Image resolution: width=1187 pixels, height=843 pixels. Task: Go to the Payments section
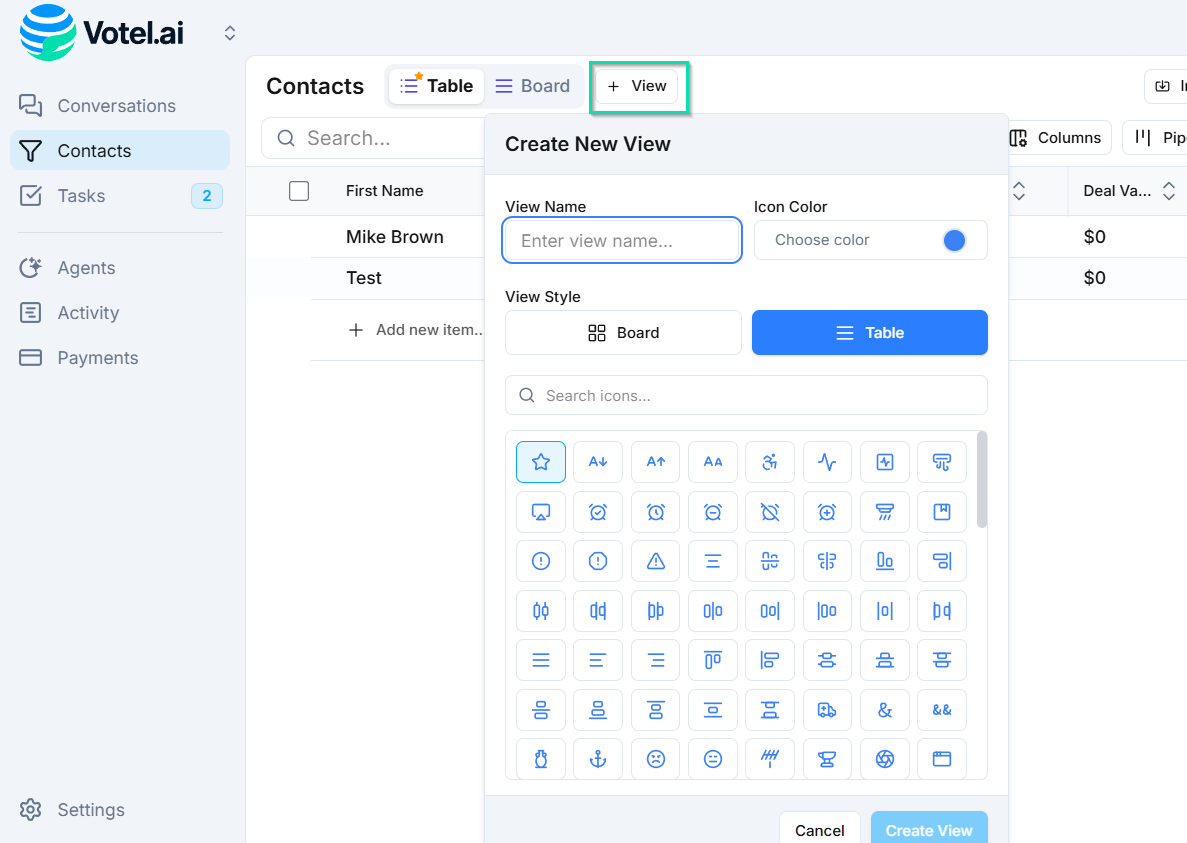[97, 357]
